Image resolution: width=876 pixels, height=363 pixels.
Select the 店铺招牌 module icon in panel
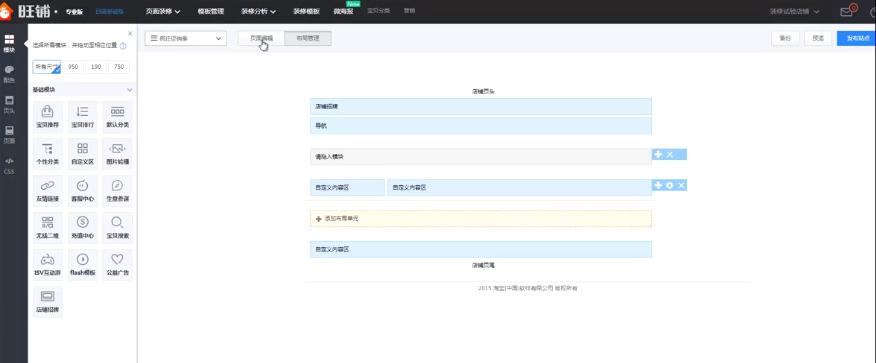pos(48,302)
